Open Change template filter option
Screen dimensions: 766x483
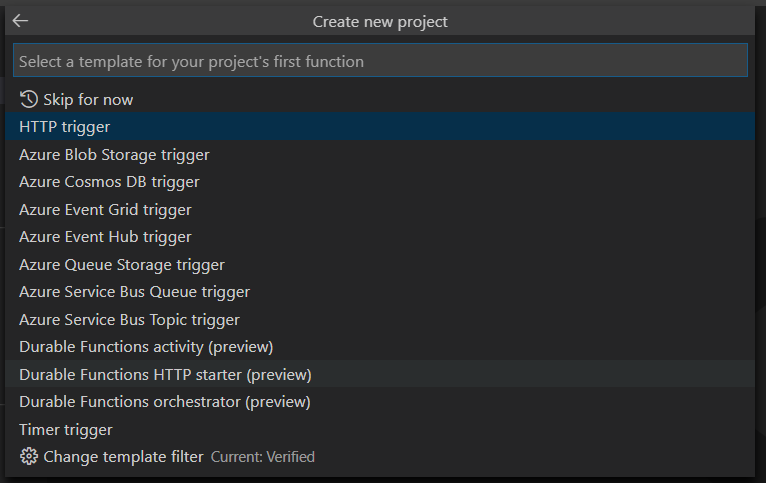click(x=123, y=457)
